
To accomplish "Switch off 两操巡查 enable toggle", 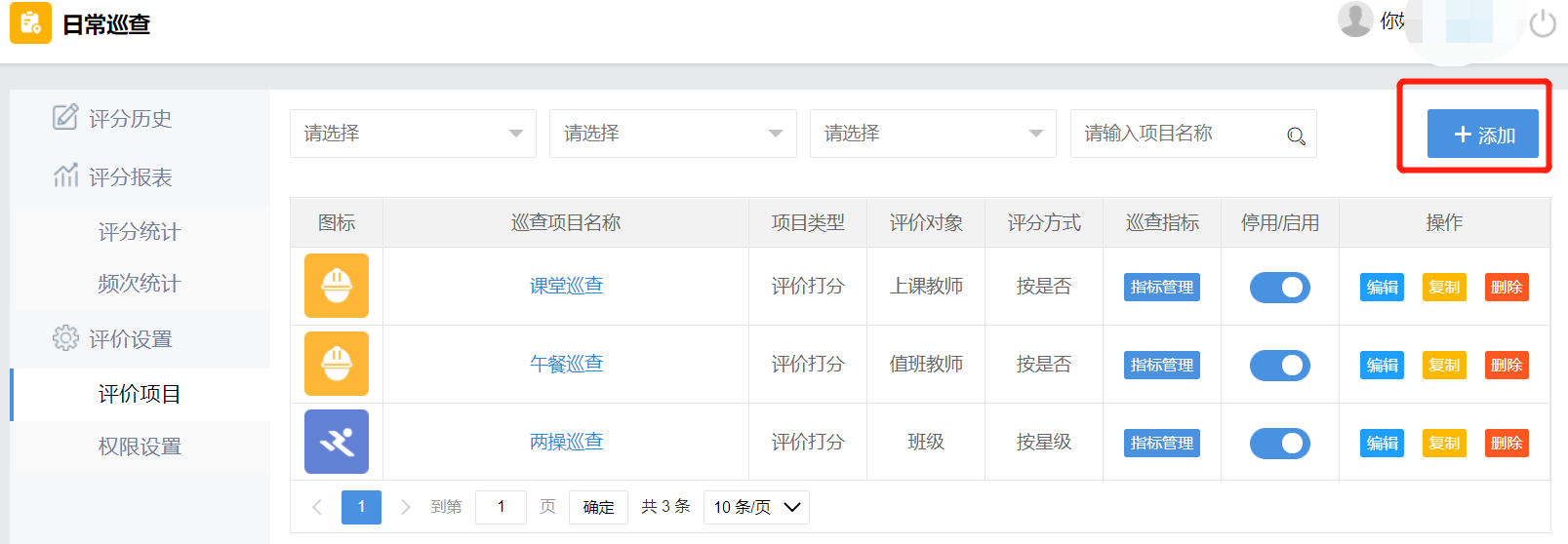I will (1279, 444).
